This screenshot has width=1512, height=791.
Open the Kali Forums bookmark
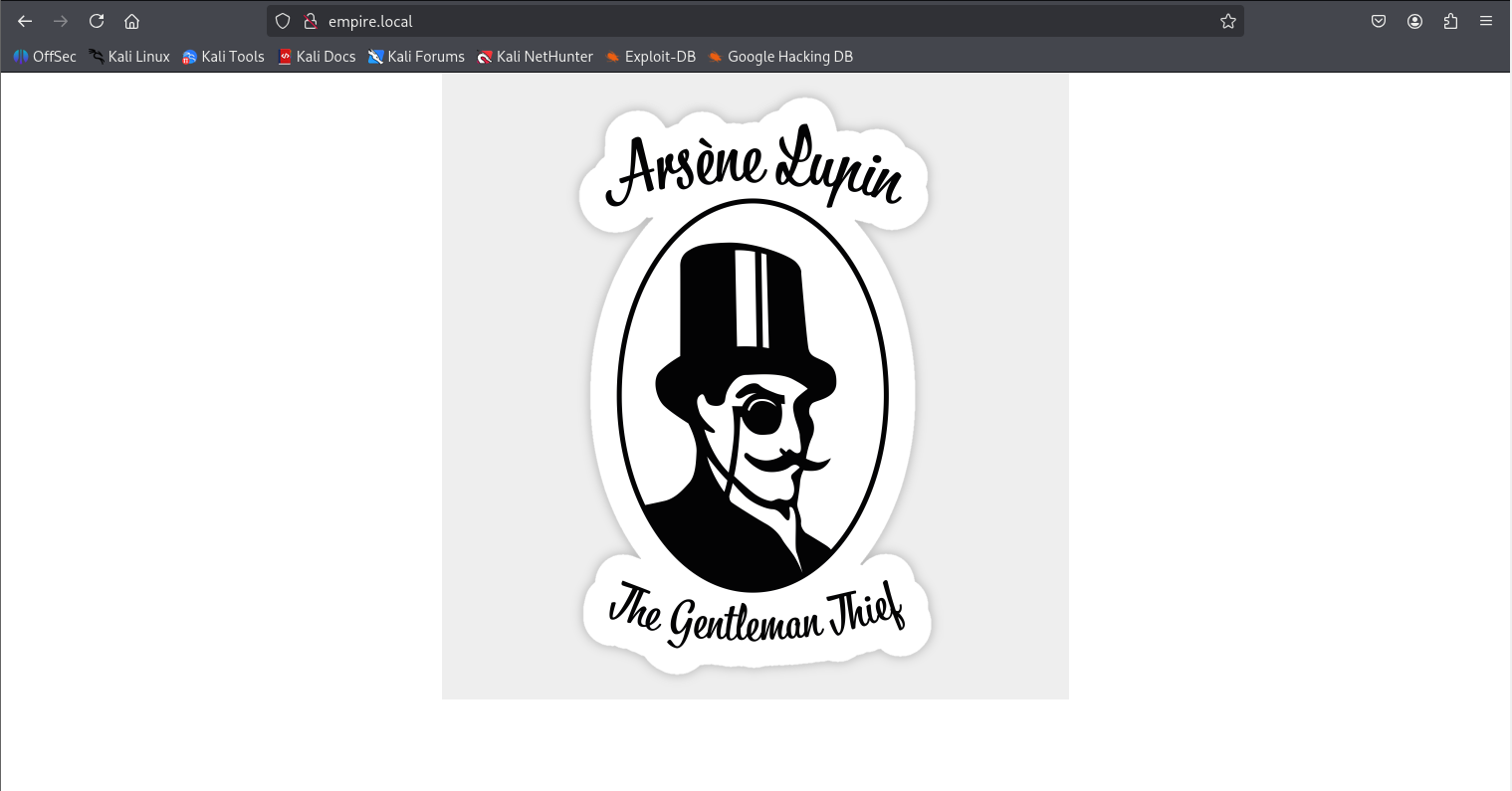416,57
